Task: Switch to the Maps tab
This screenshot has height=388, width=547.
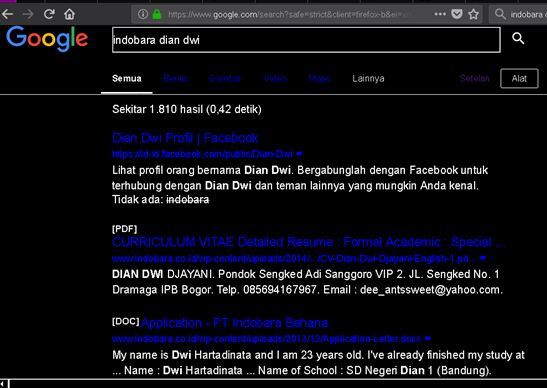Action: 319,79
